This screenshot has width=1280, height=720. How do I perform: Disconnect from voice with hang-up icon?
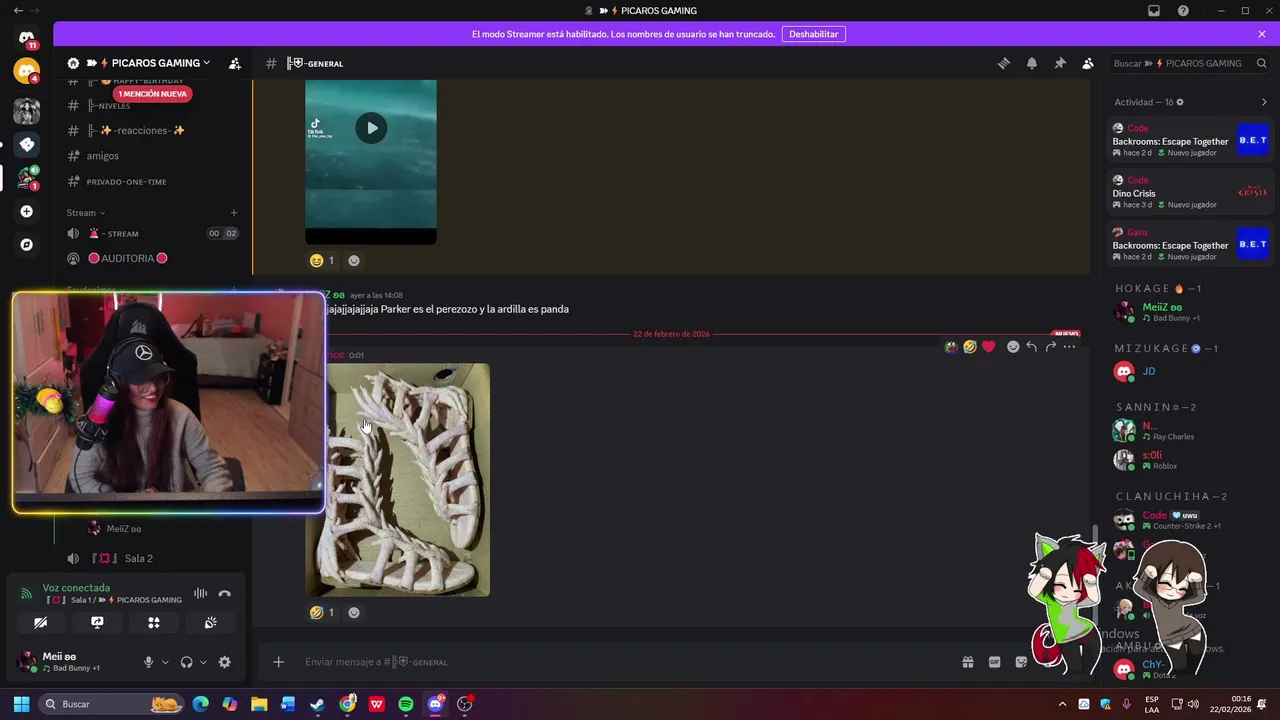225,593
